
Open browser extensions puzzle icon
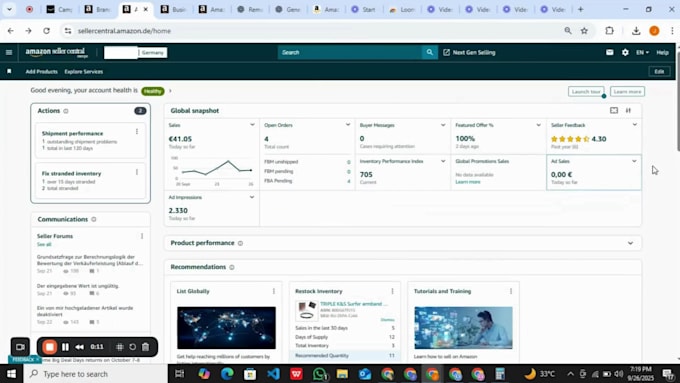pos(609,31)
